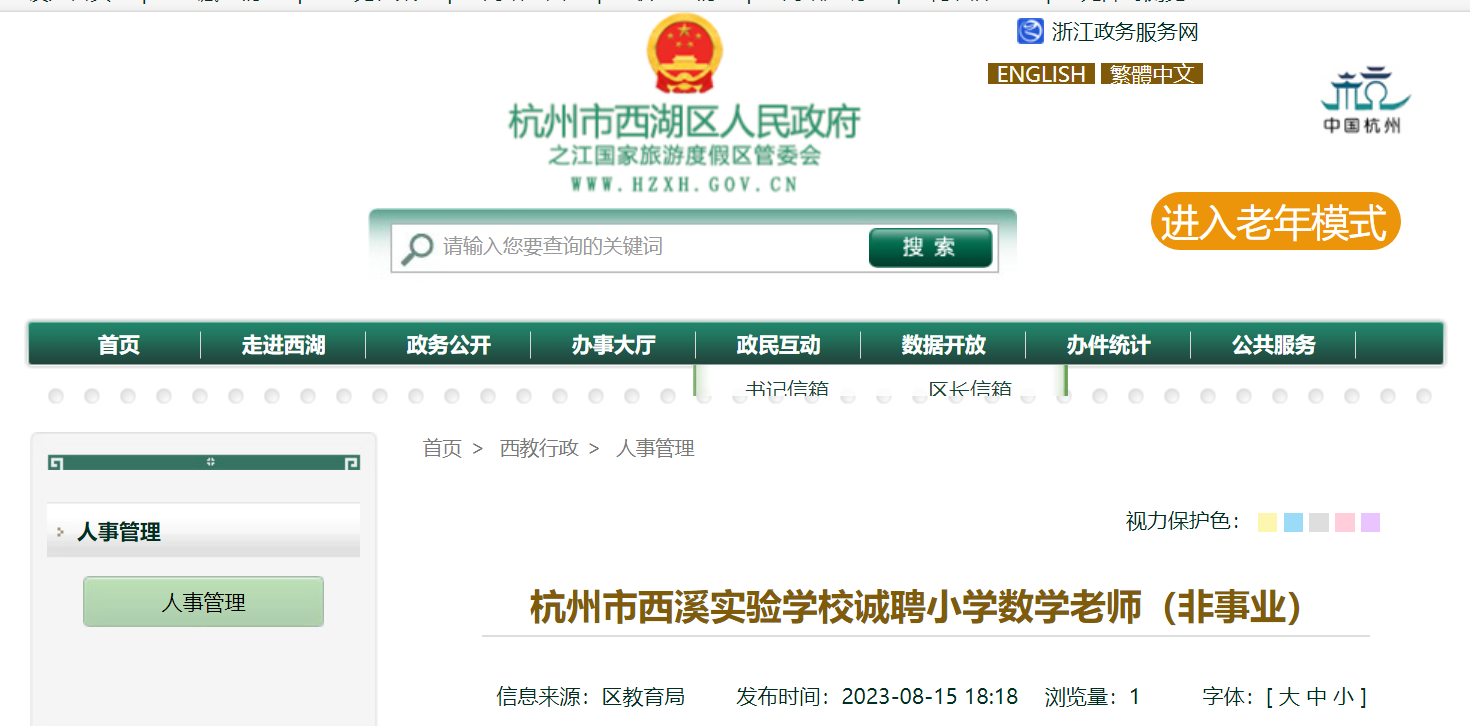Open the 政民互动 menu item
The height and width of the screenshot is (726, 1470).
(x=779, y=345)
